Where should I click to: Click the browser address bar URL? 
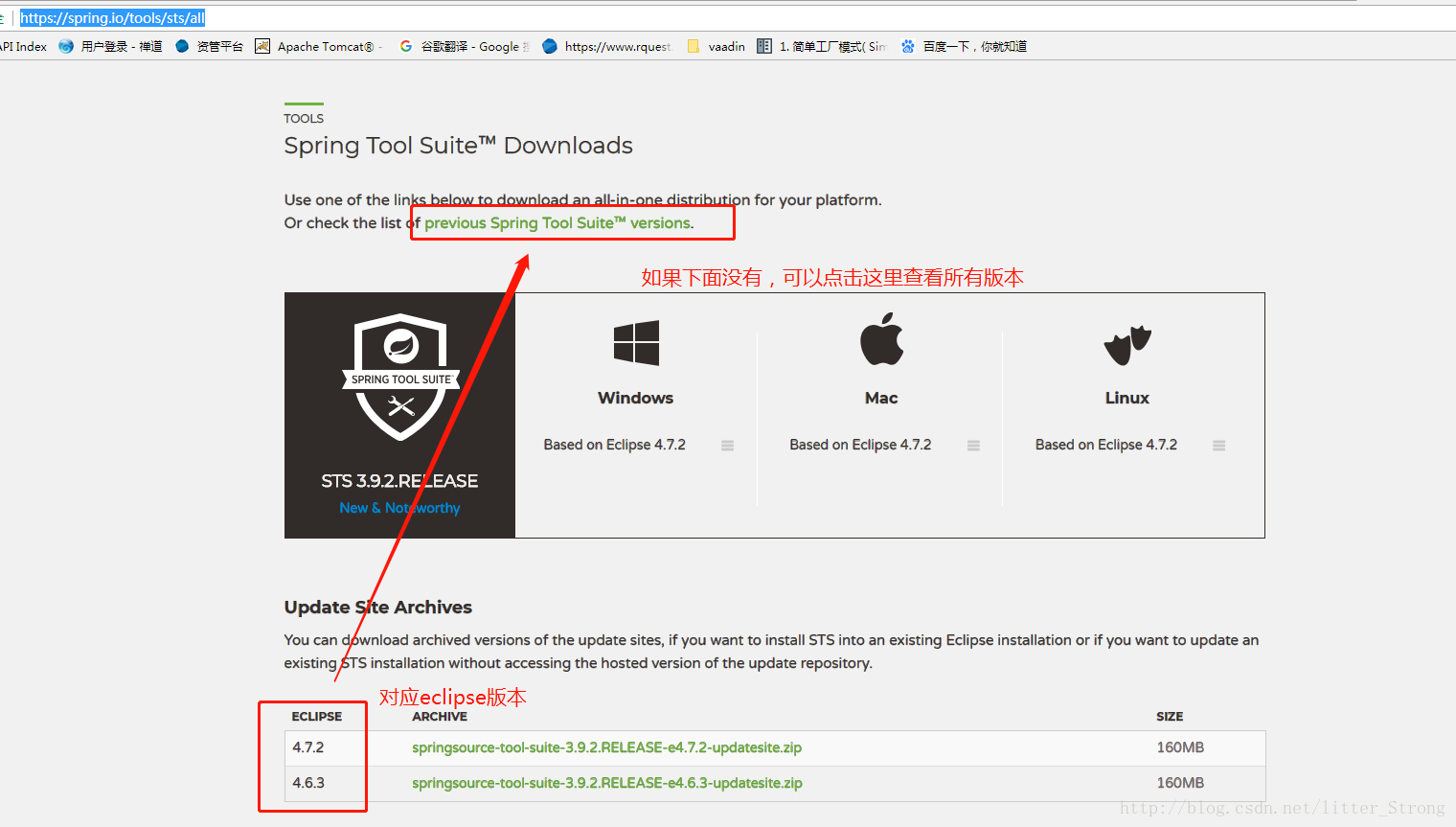113,18
